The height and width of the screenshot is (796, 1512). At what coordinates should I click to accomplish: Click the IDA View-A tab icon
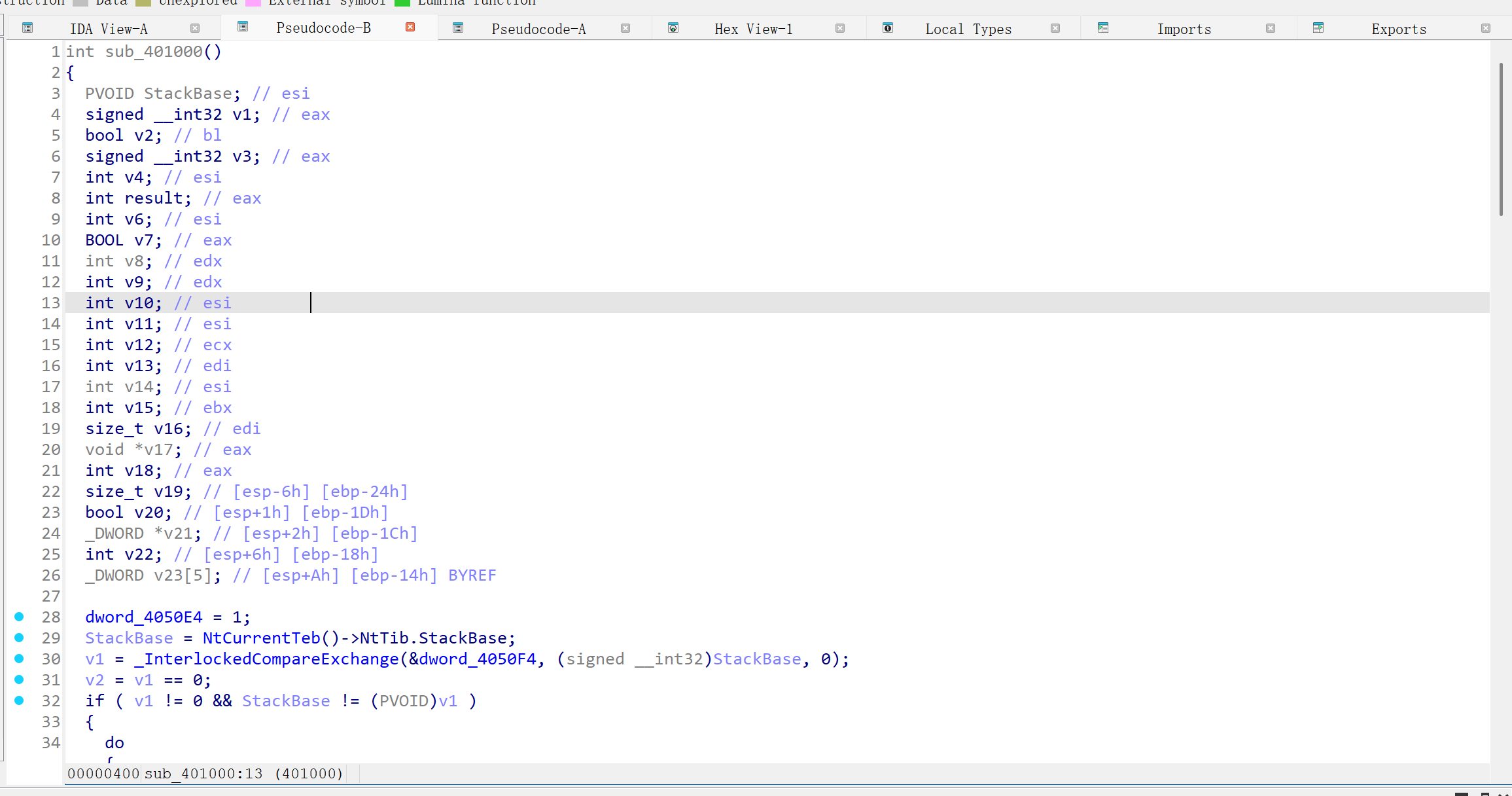pyautogui.click(x=27, y=28)
